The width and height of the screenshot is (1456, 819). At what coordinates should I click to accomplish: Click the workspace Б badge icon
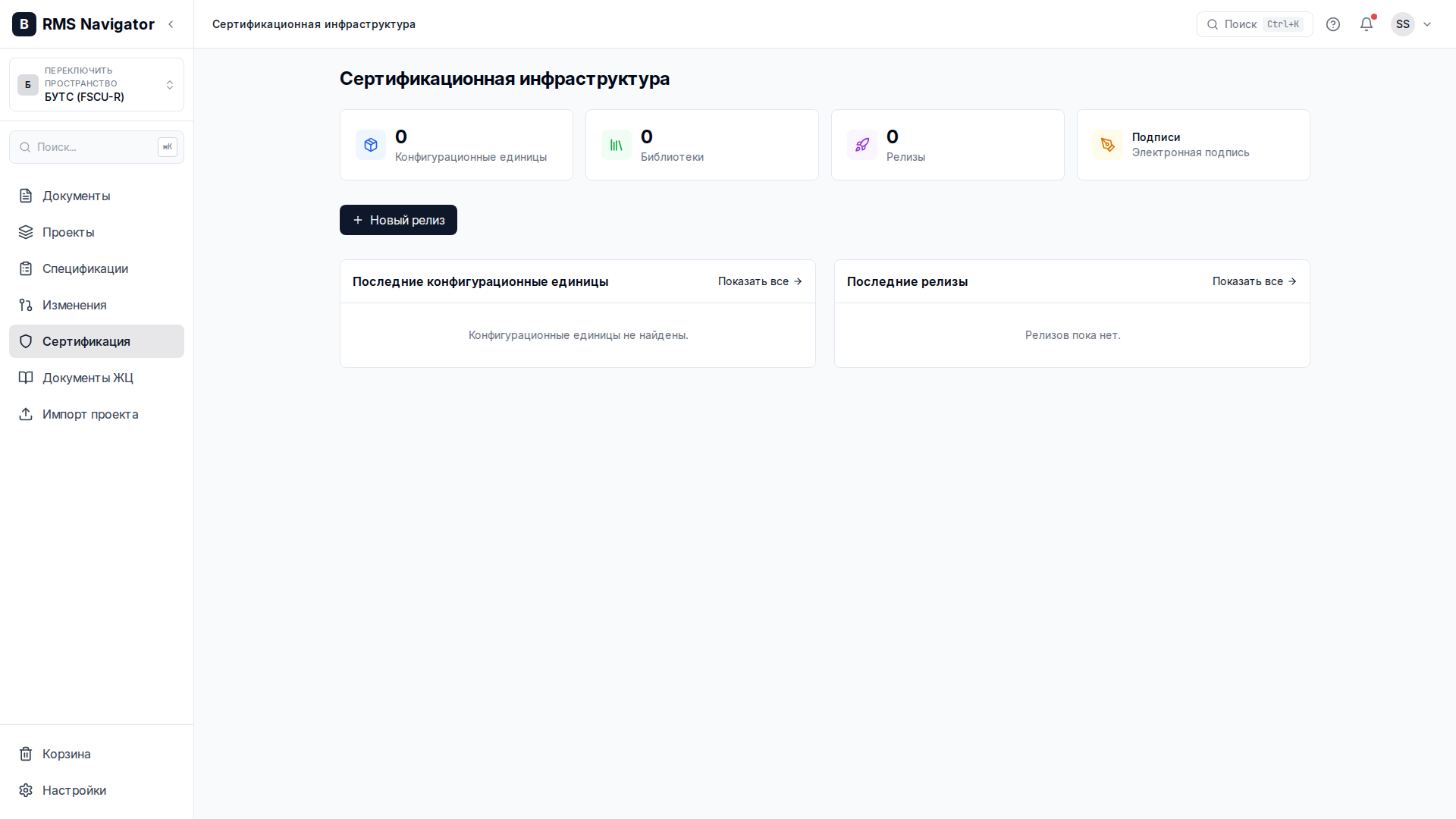point(28,84)
